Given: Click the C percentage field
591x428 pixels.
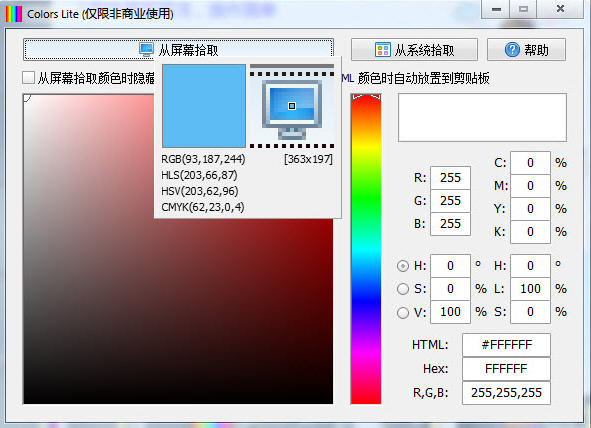Looking at the screenshot, I should coord(530,163).
